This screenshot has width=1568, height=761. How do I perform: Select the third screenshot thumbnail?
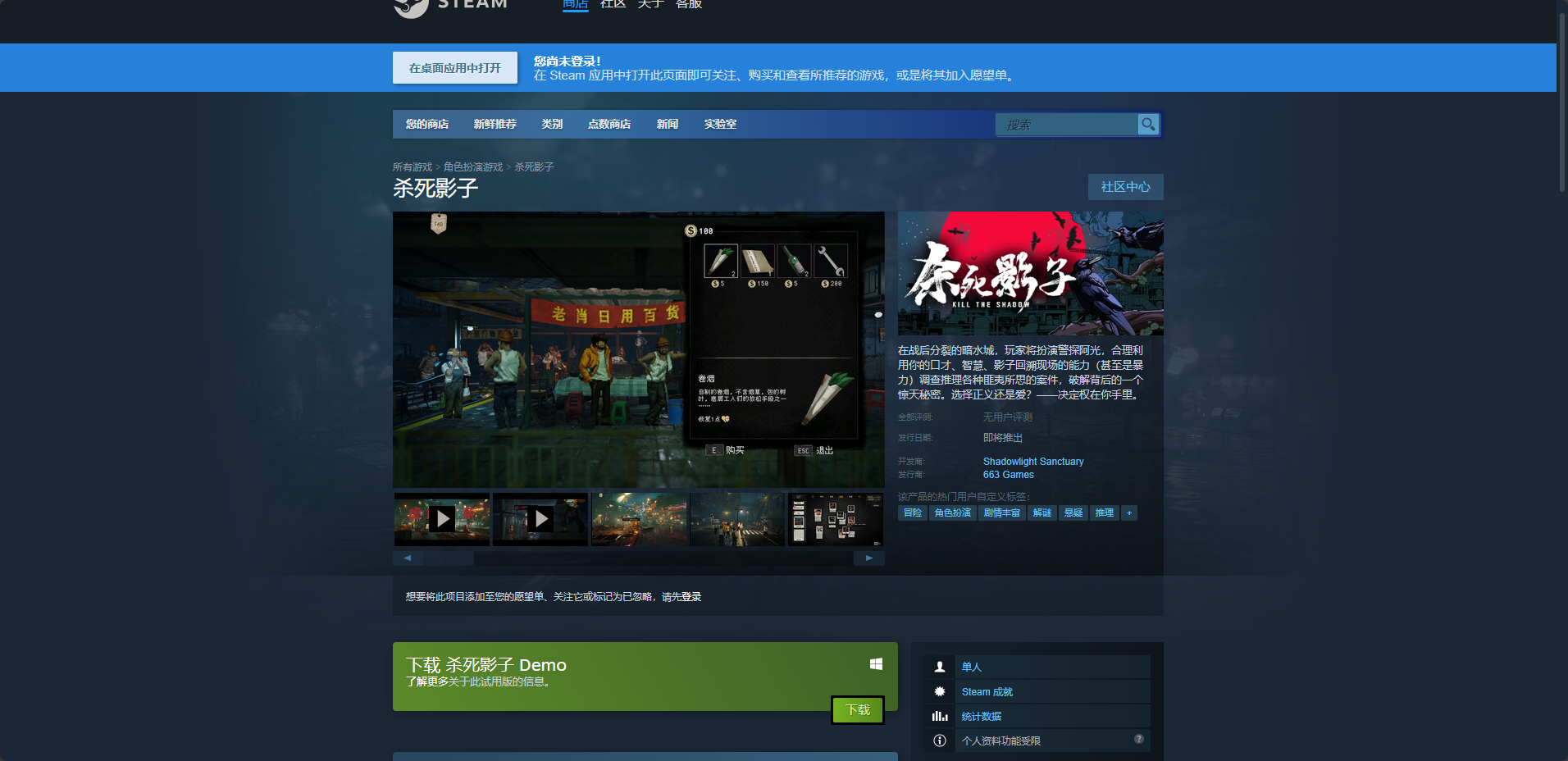point(639,519)
